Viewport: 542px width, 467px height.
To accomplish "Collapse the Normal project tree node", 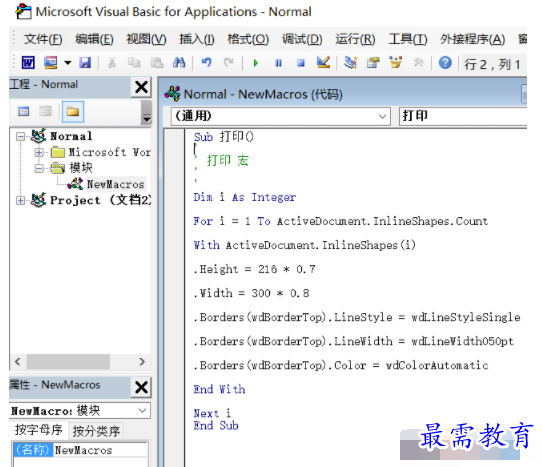I will point(20,137).
